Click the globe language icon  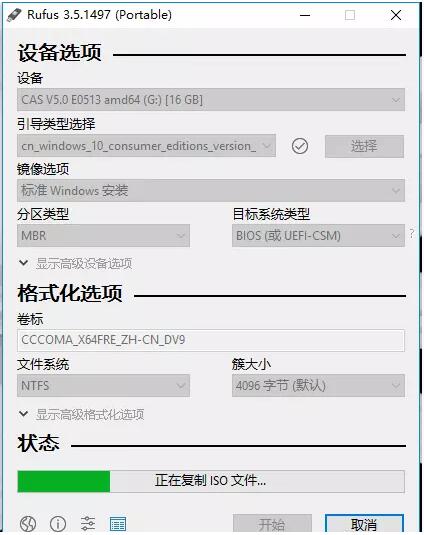pos(28,523)
